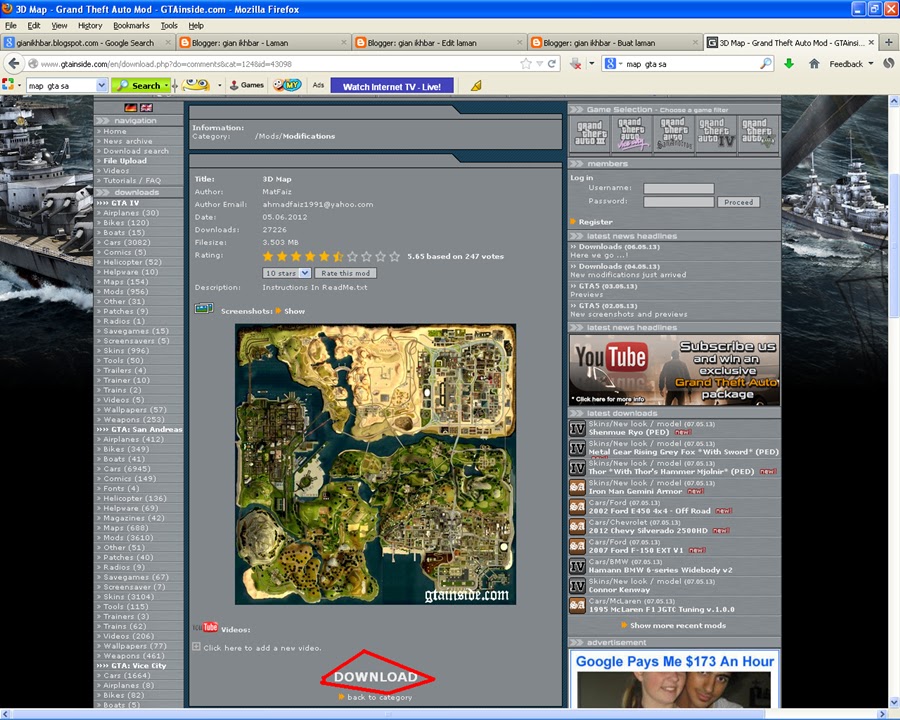Click the Firefox URL address bar
900x720 pixels.
(276, 64)
